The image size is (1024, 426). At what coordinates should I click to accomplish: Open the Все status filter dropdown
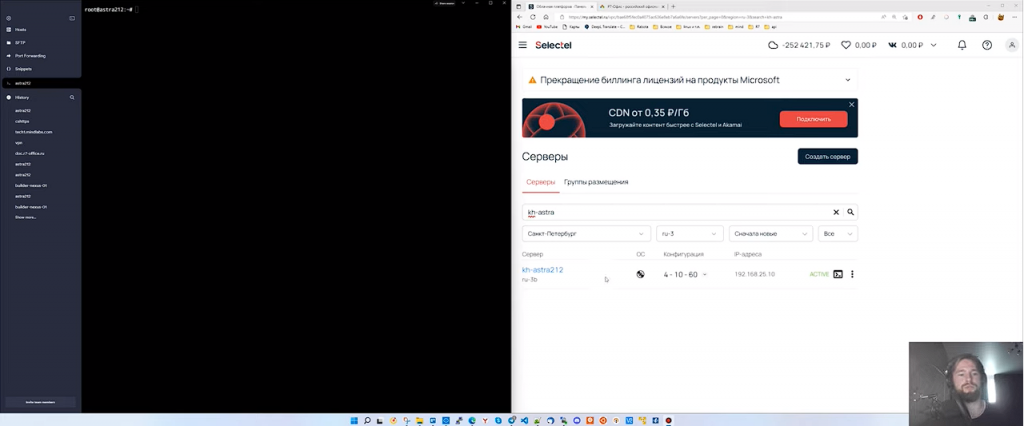pyautogui.click(x=838, y=233)
